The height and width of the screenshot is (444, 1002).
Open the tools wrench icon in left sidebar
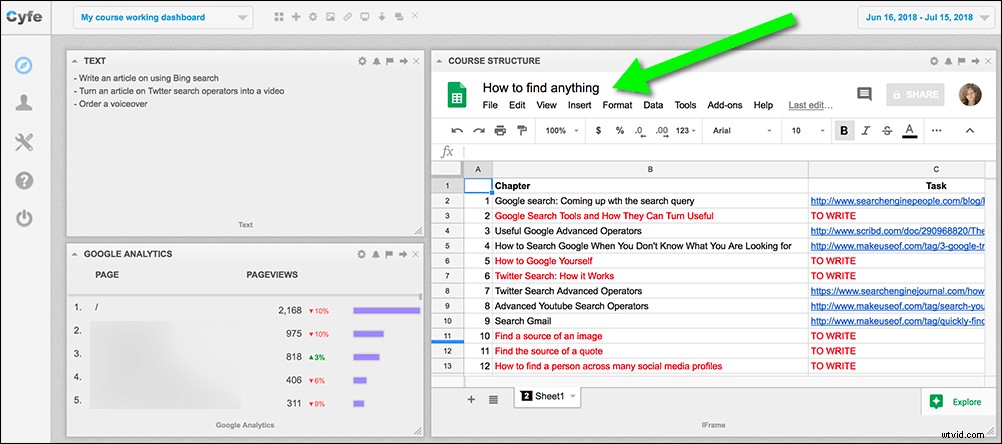(24, 142)
